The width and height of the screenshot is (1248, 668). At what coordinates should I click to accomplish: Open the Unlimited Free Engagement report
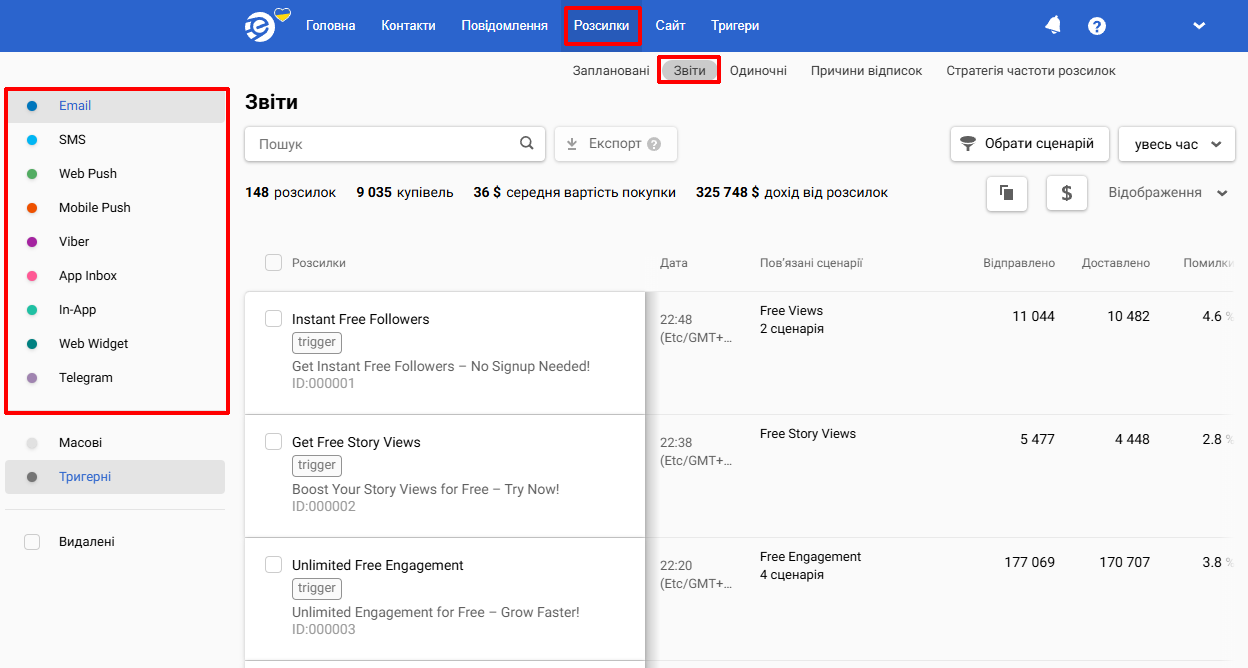click(x=378, y=565)
